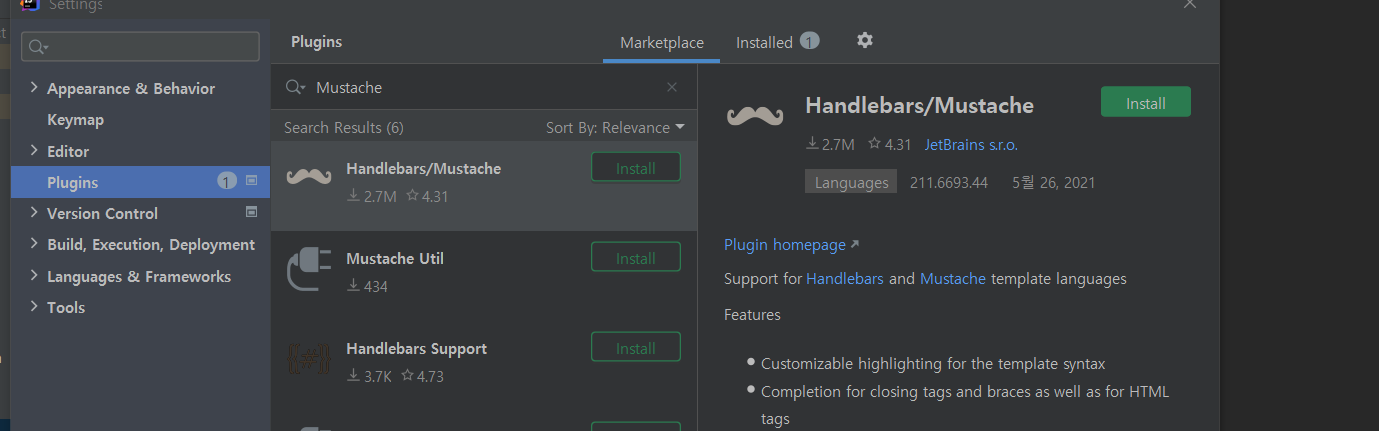Click large moustache logo in details pane
1379x431 pixels.
coord(755,116)
